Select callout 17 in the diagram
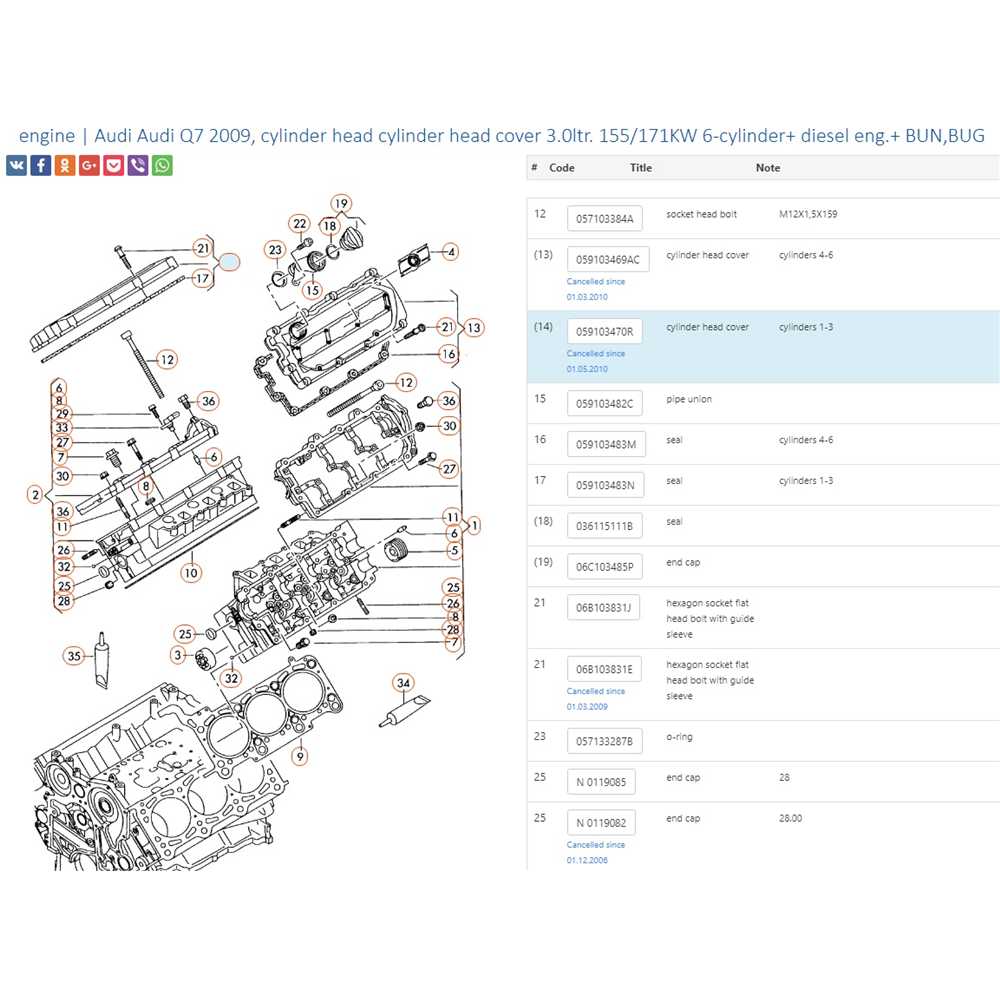This screenshot has width=1000, height=1000. tap(202, 279)
